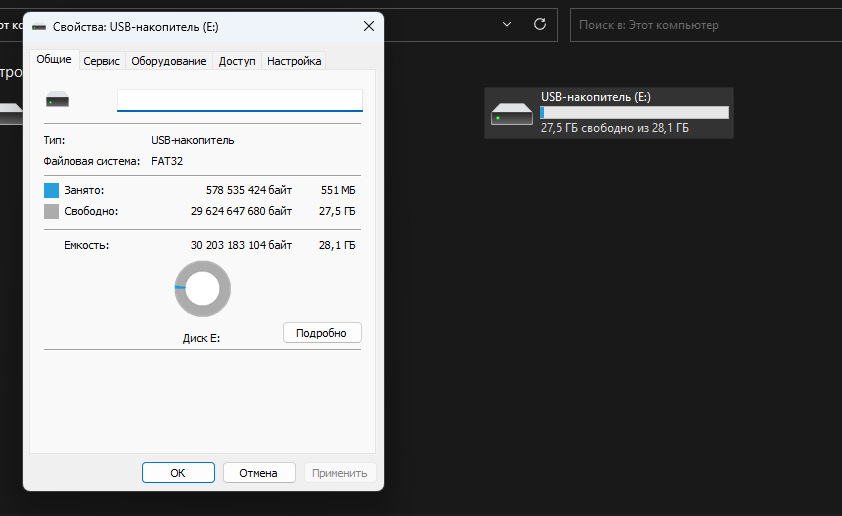Click the 29 624 647 680 байт value
Image resolution: width=842 pixels, height=516 pixels.
(x=241, y=211)
